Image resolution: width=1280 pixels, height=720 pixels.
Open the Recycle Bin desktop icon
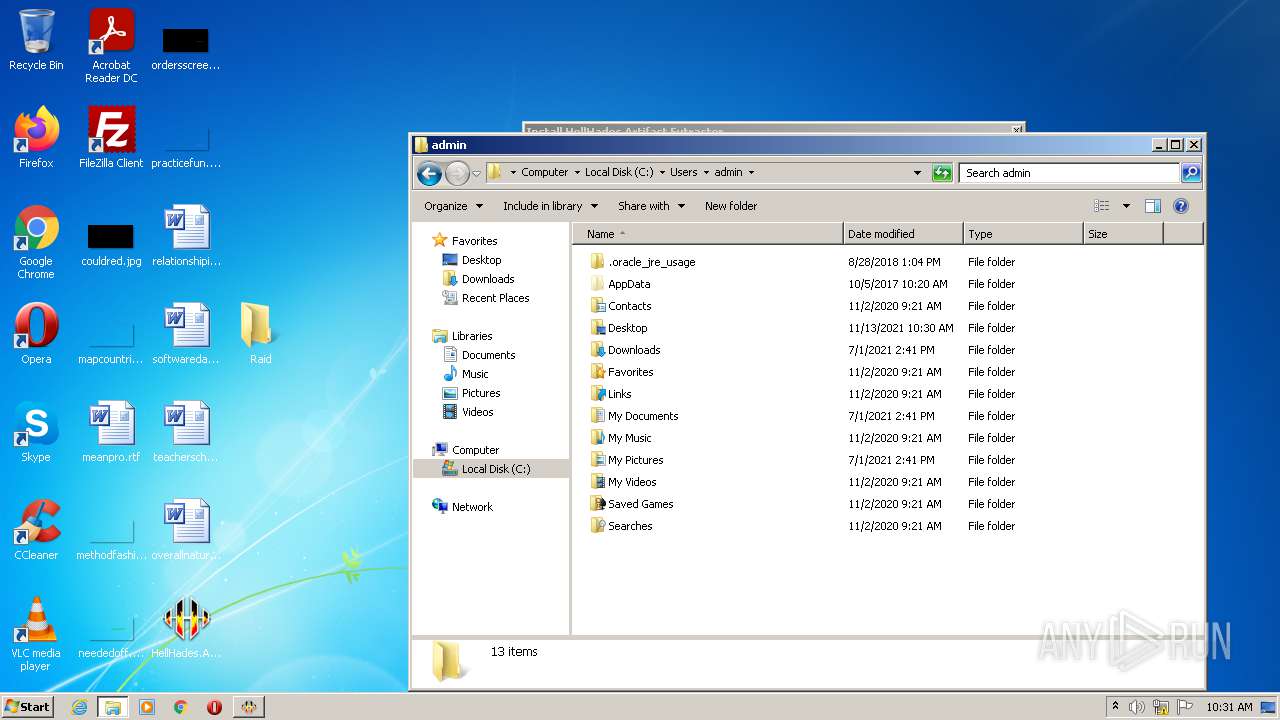(x=36, y=40)
